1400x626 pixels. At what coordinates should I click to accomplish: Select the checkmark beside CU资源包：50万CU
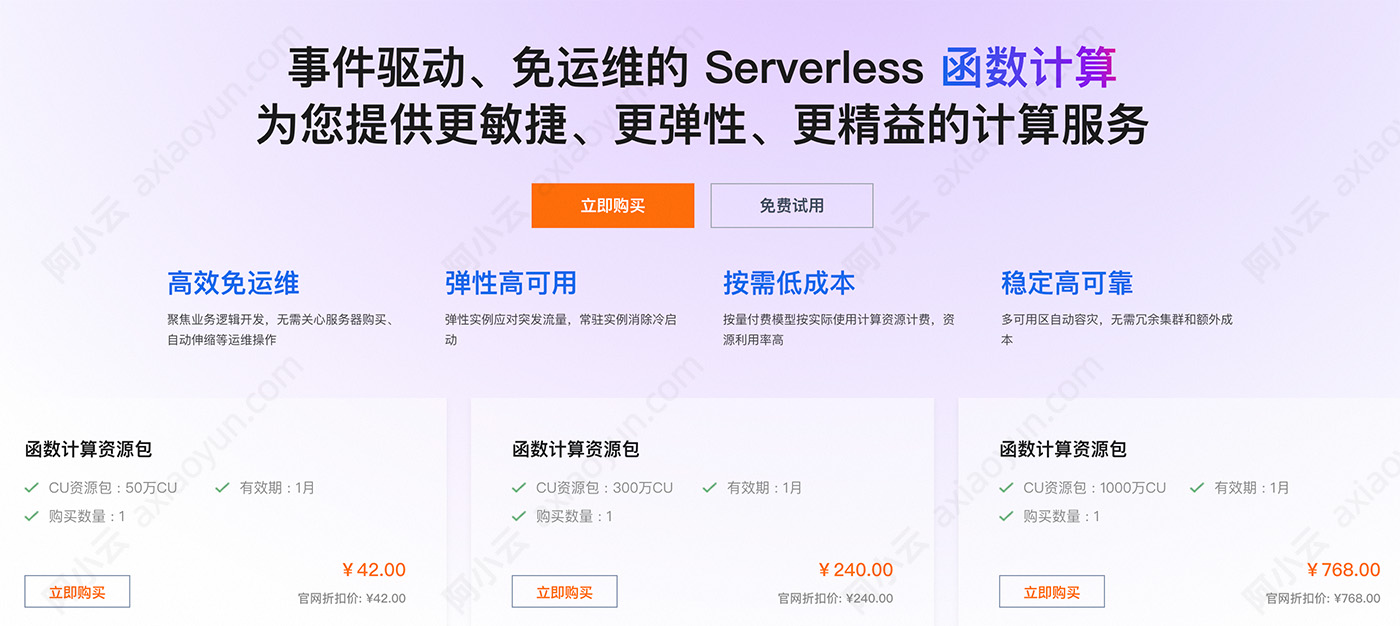pyautogui.click(x=32, y=488)
